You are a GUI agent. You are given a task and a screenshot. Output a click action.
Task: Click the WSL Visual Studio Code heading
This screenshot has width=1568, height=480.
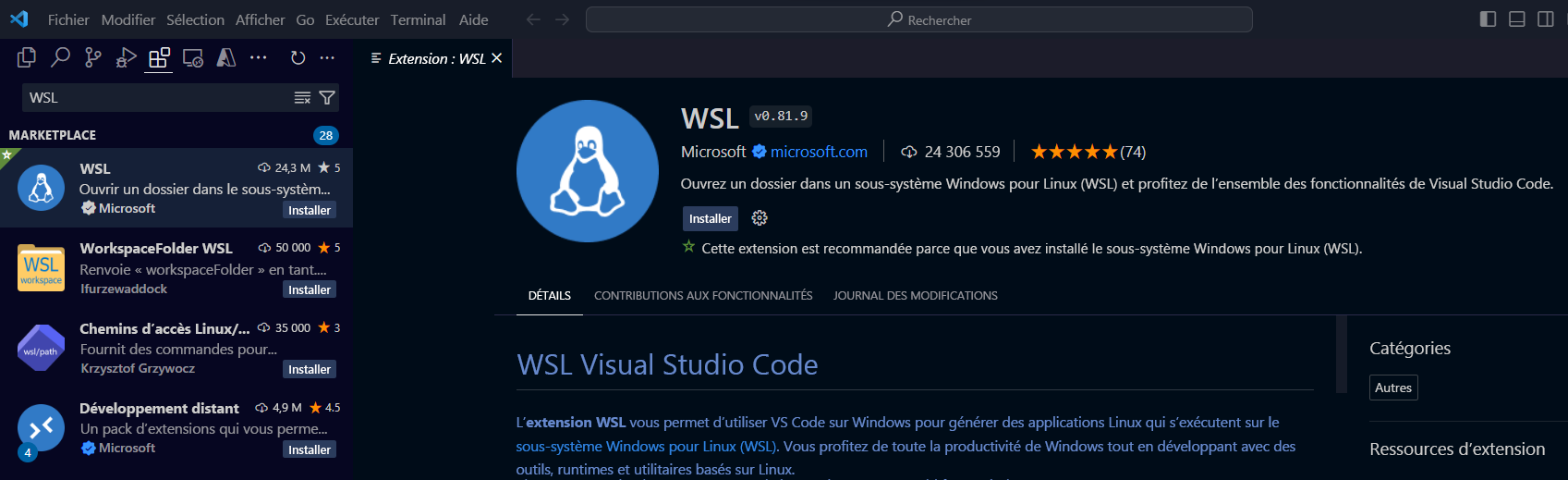pyautogui.click(x=667, y=364)
